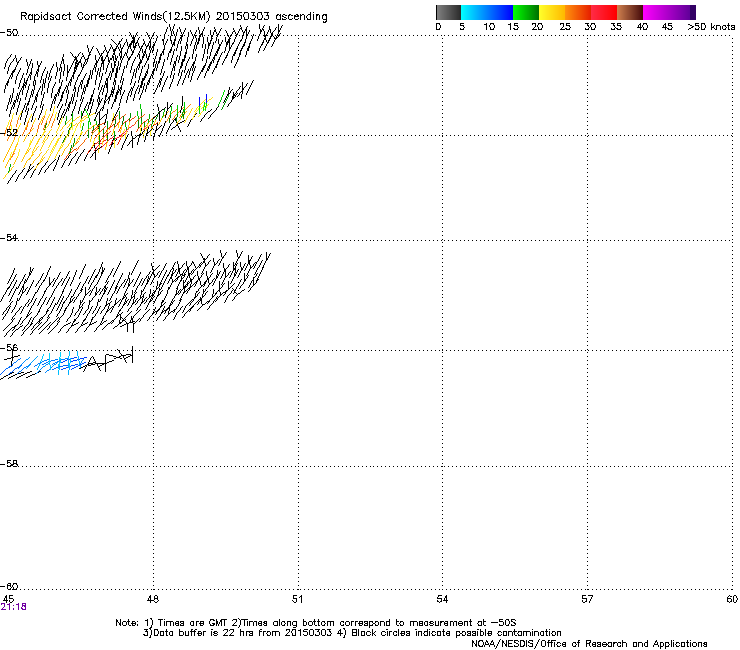
Task: Click the legend value '25'
Action: pyautogui.click(x=565, y=27)
